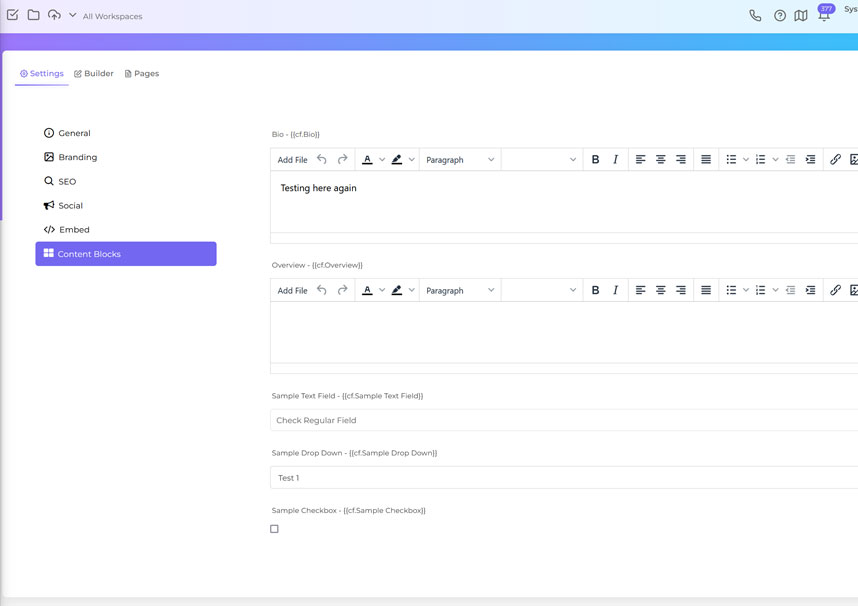Switch to the Builder tab
This screenshot has height=606, width=858.
94,74
